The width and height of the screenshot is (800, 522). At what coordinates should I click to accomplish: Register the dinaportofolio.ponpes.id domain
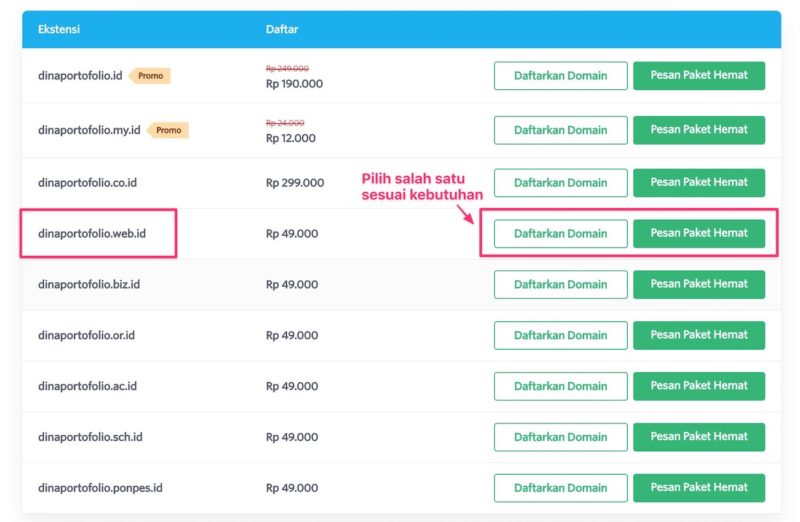point(560,488)
